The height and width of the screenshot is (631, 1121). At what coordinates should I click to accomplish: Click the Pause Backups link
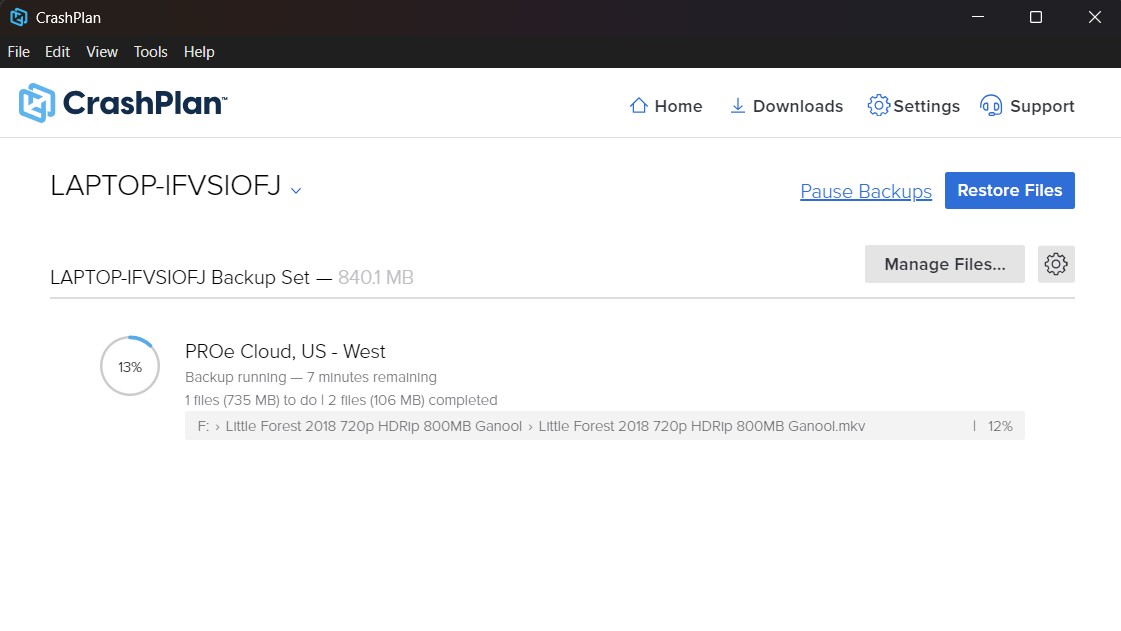pyautogui.click(x=866, y=191)
